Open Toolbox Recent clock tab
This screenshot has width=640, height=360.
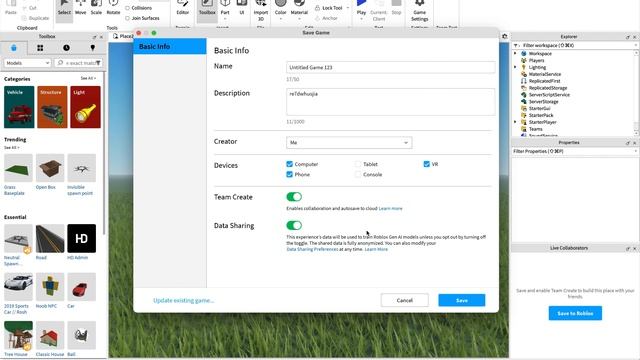(66, 48)
